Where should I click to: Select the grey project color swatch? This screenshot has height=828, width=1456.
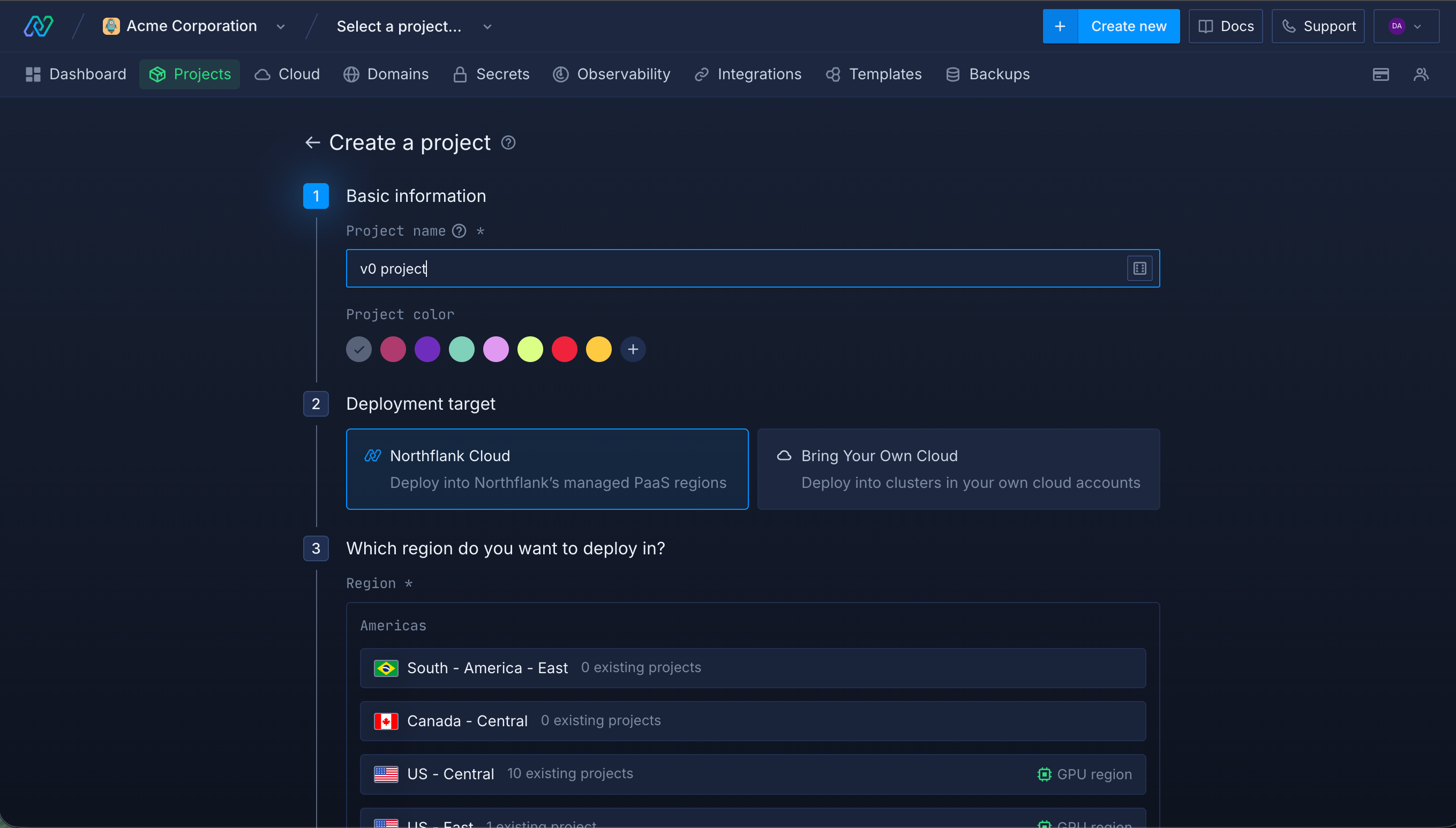(x=359, y=349)
